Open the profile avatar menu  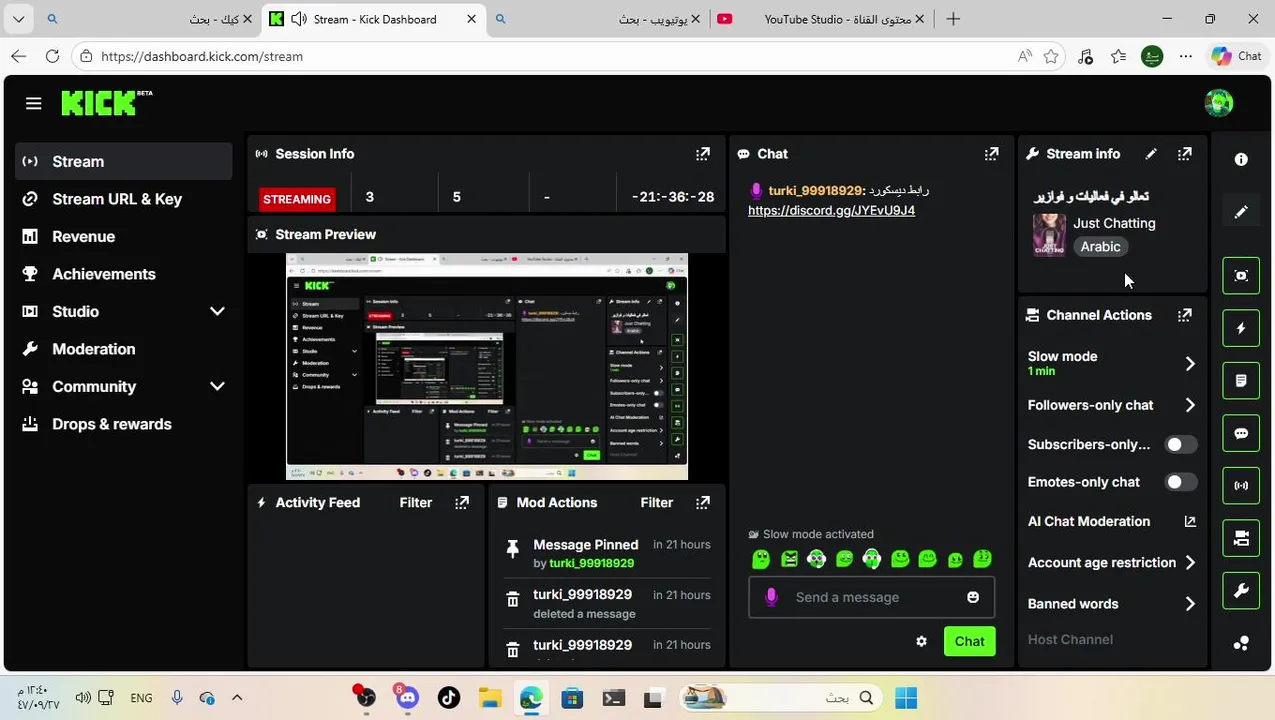point(1219,102)
